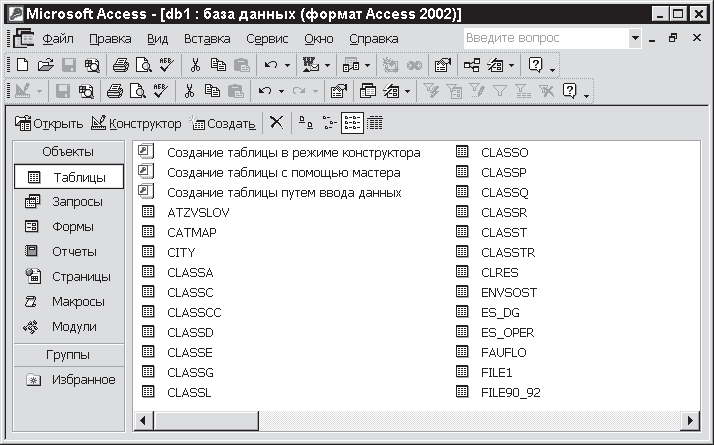This screenshot has height=445, width=714.
Task: Click the horizontal scrollbar right arrow
Action: tap(689, 419)
